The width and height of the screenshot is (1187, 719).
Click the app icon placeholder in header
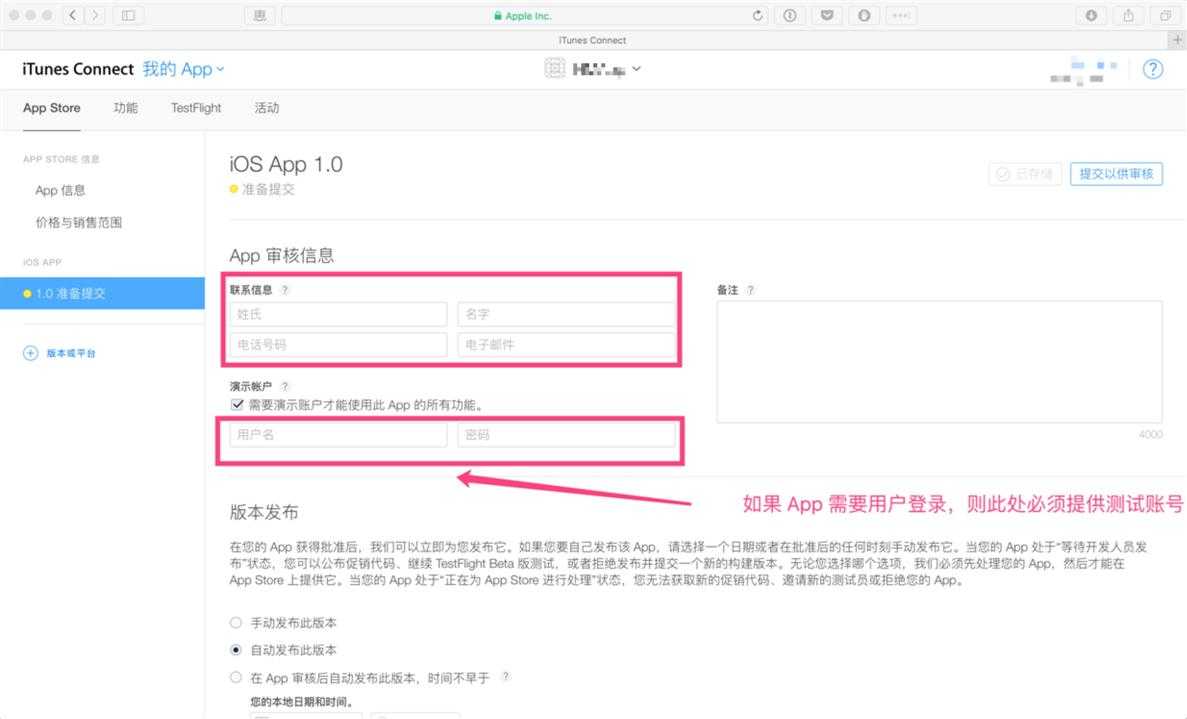tap(555, 69)
